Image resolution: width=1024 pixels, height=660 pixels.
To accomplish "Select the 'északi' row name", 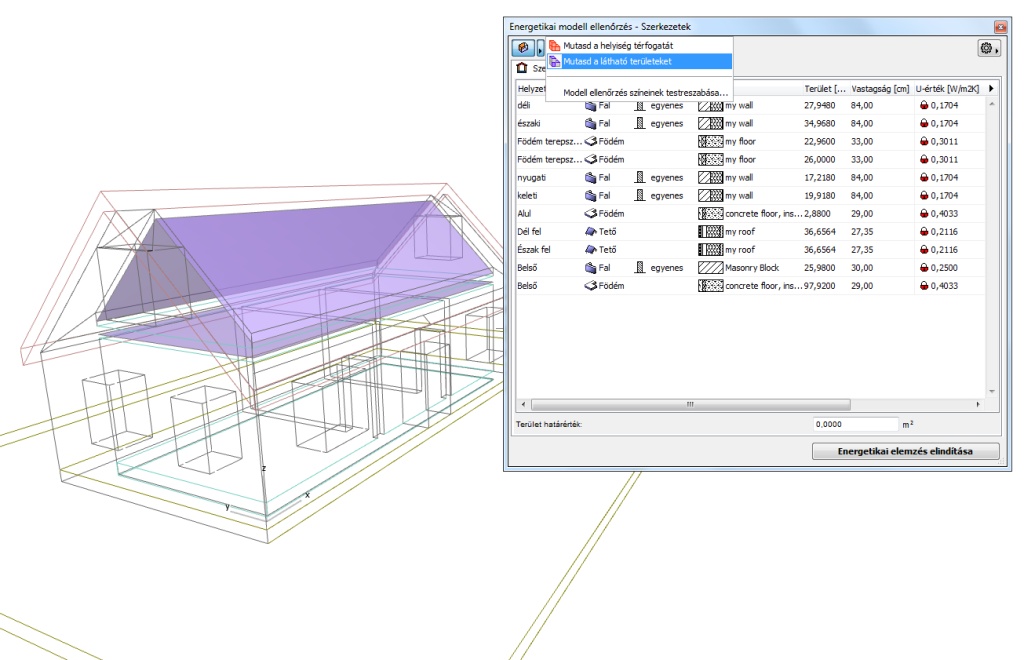I will click(529, 123).
